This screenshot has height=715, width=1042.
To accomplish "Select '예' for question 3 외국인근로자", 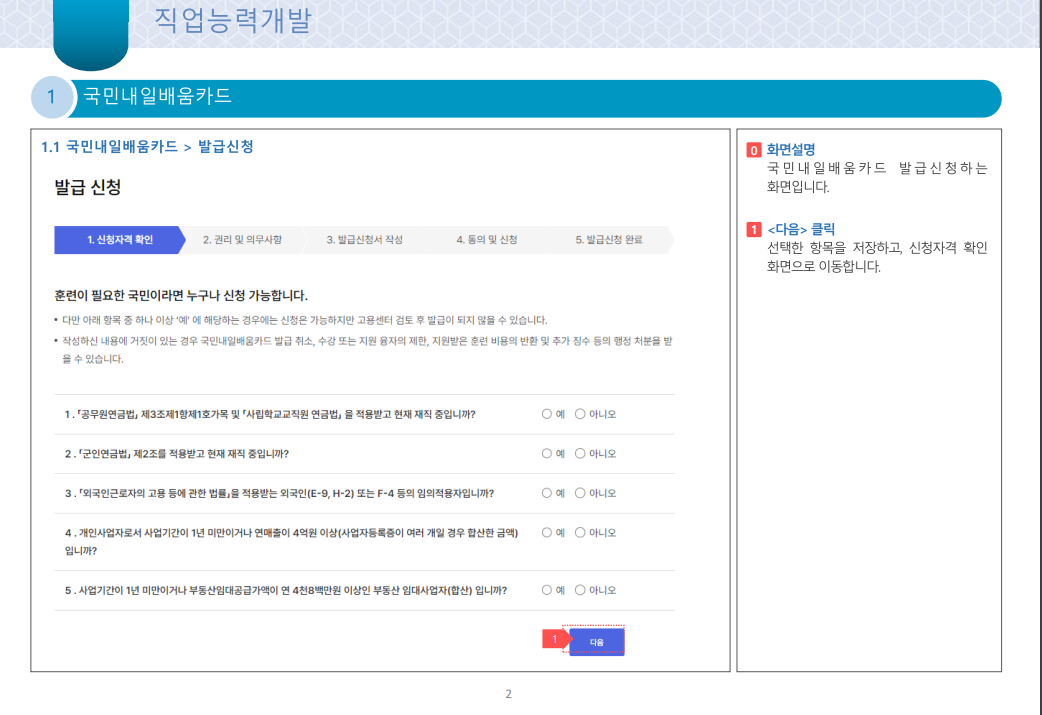I will pos(546,493).
